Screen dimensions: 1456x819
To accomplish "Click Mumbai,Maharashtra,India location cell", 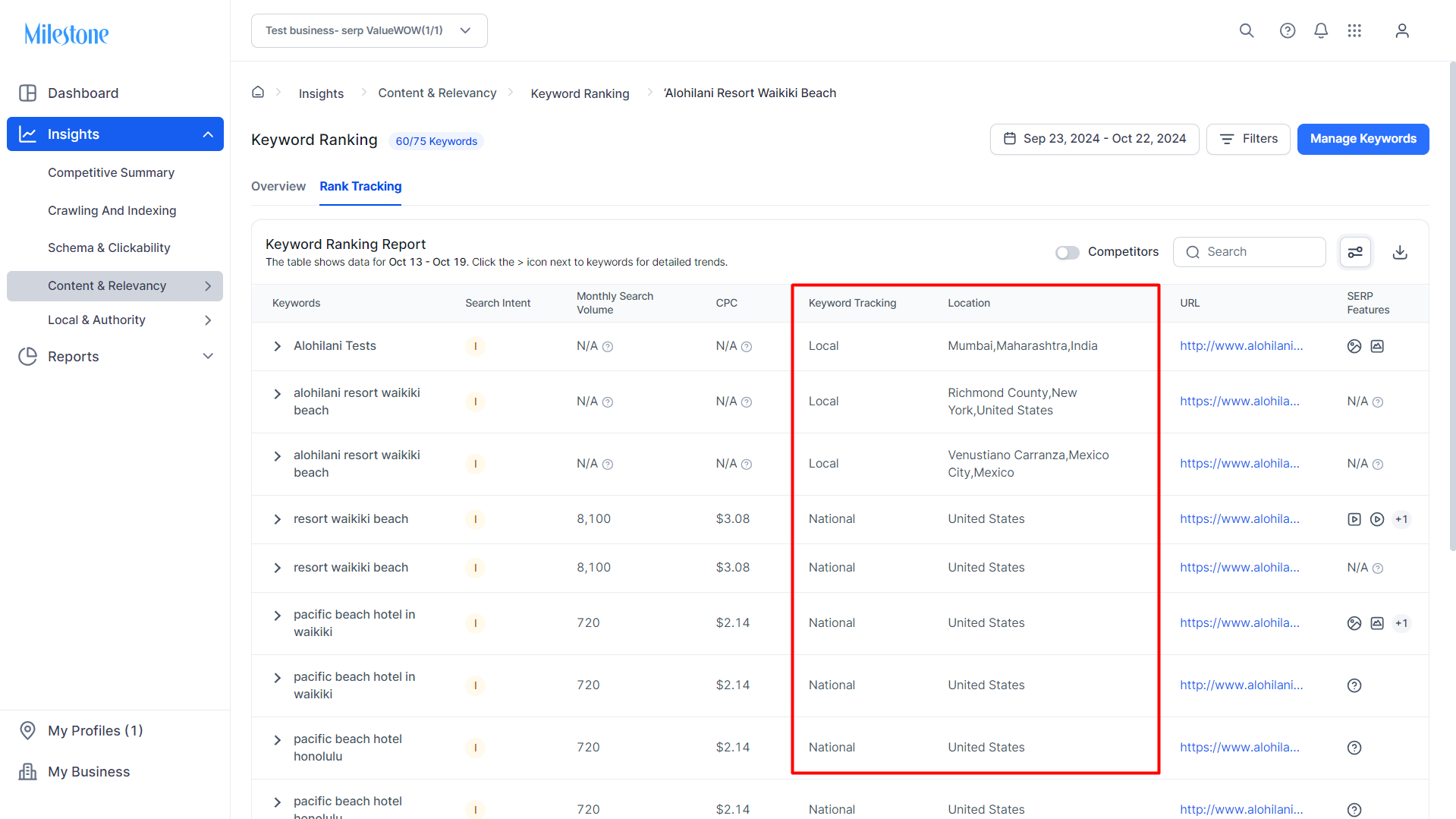I will [1022, 346].
